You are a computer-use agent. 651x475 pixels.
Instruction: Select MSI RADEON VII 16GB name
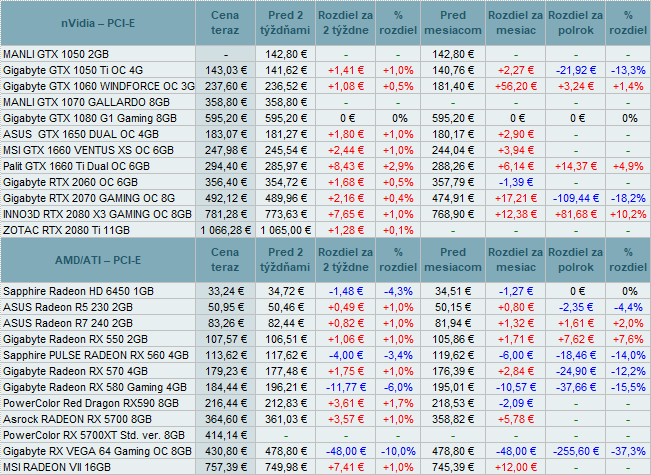pos(57,467)
